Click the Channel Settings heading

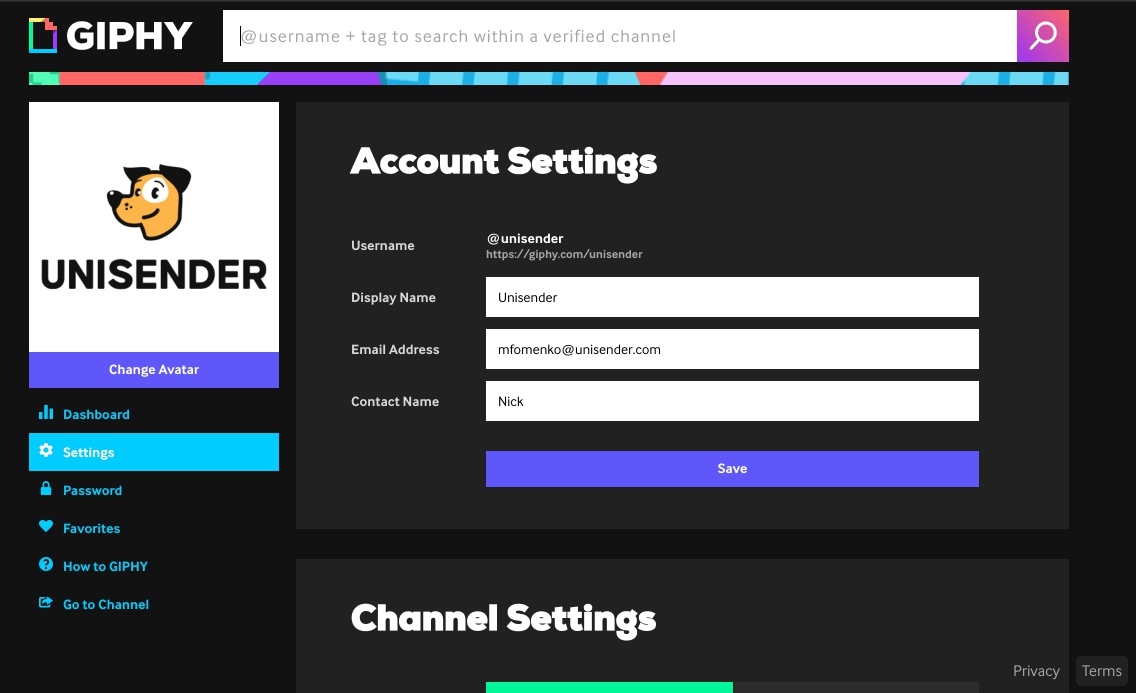click(x=504, y=619)
